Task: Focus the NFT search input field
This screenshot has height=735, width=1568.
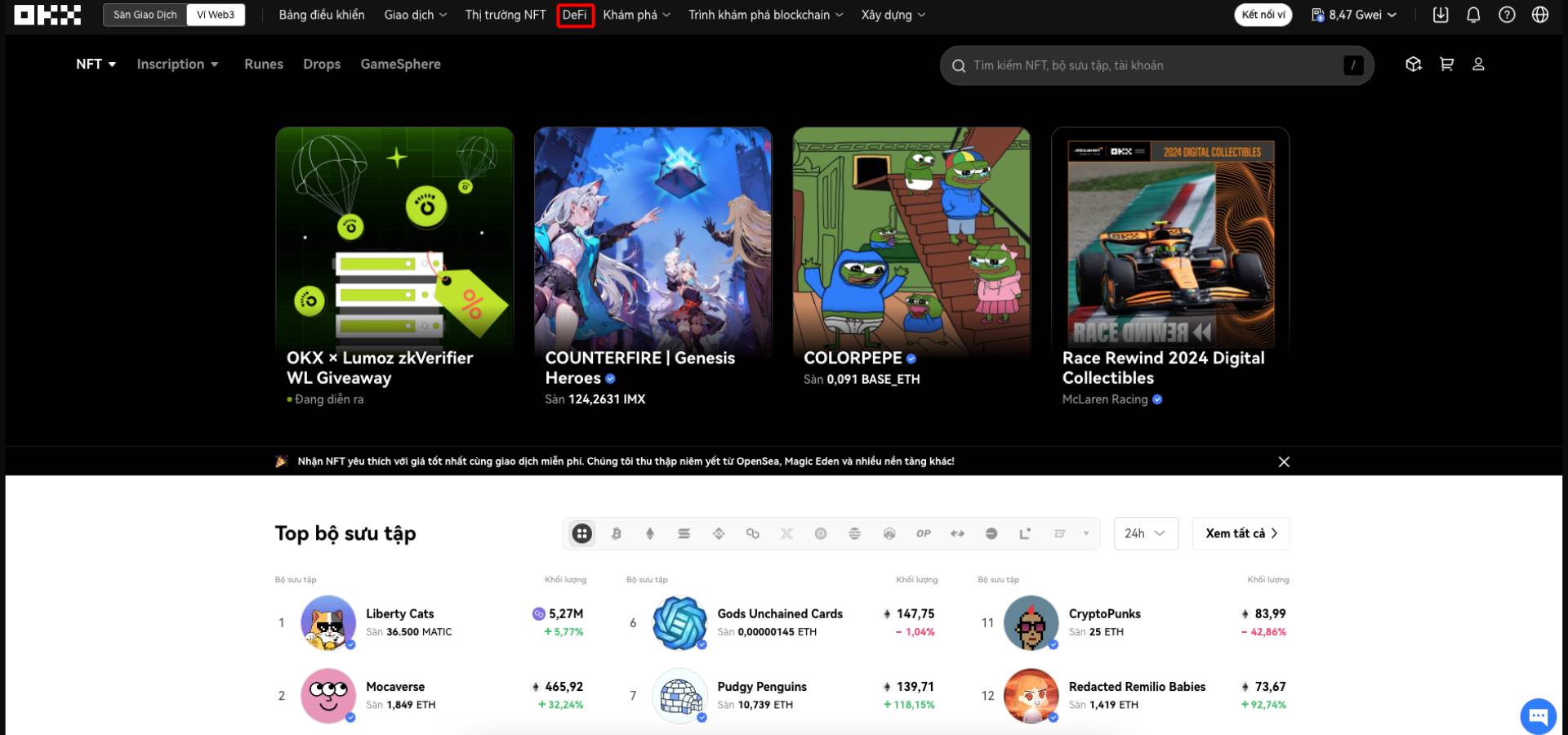Action: [1157, 65]
